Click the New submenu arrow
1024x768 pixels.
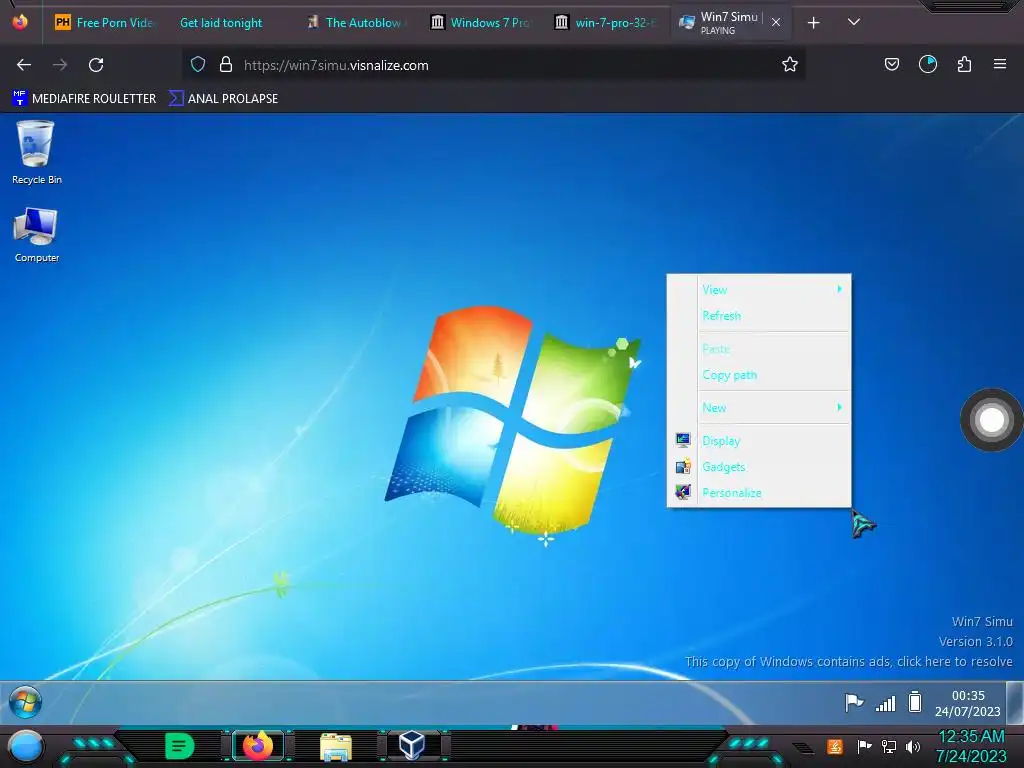[839, 407]
